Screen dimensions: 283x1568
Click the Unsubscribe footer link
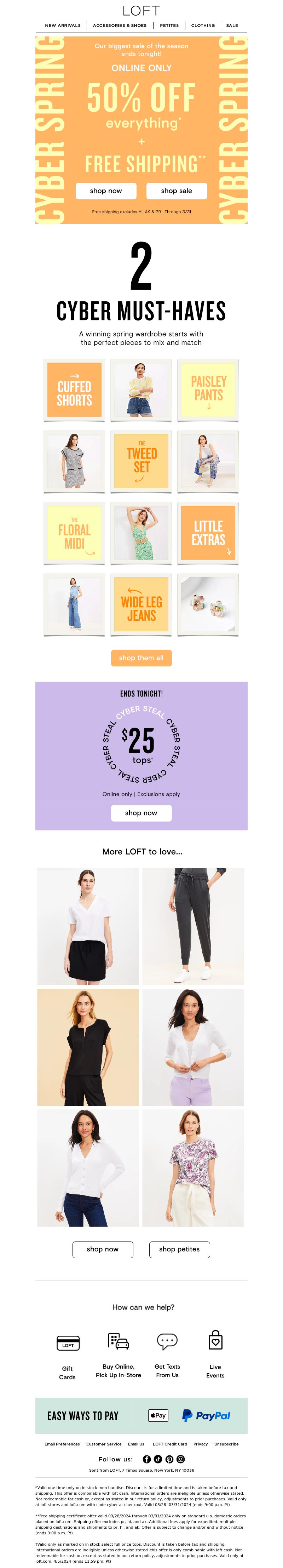point(226,1444)
